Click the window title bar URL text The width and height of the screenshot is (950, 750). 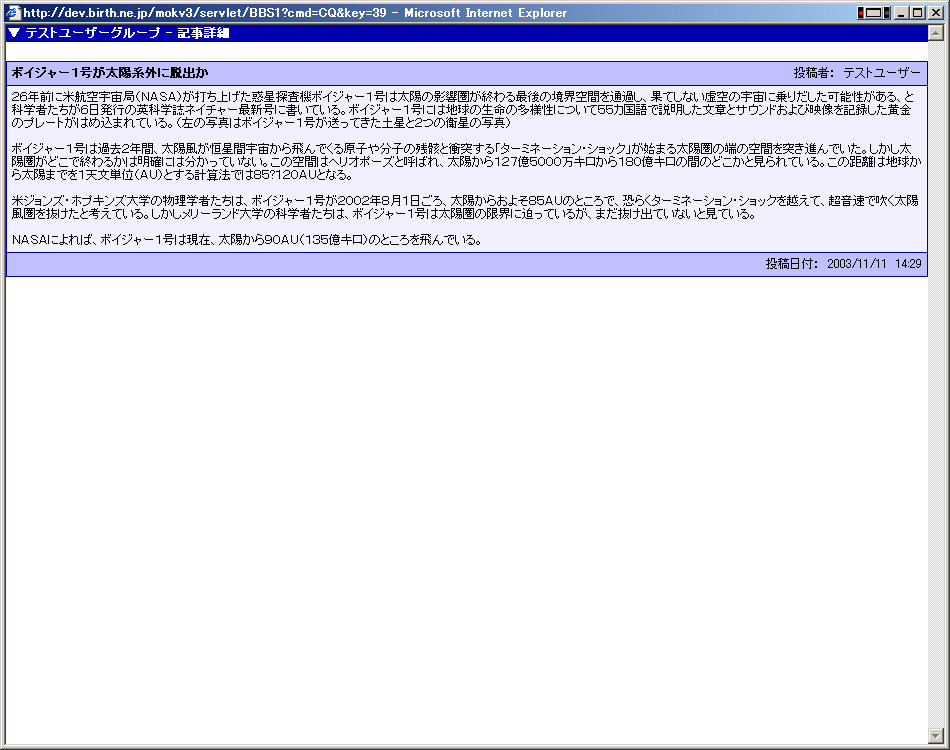(x=200, y=13)
